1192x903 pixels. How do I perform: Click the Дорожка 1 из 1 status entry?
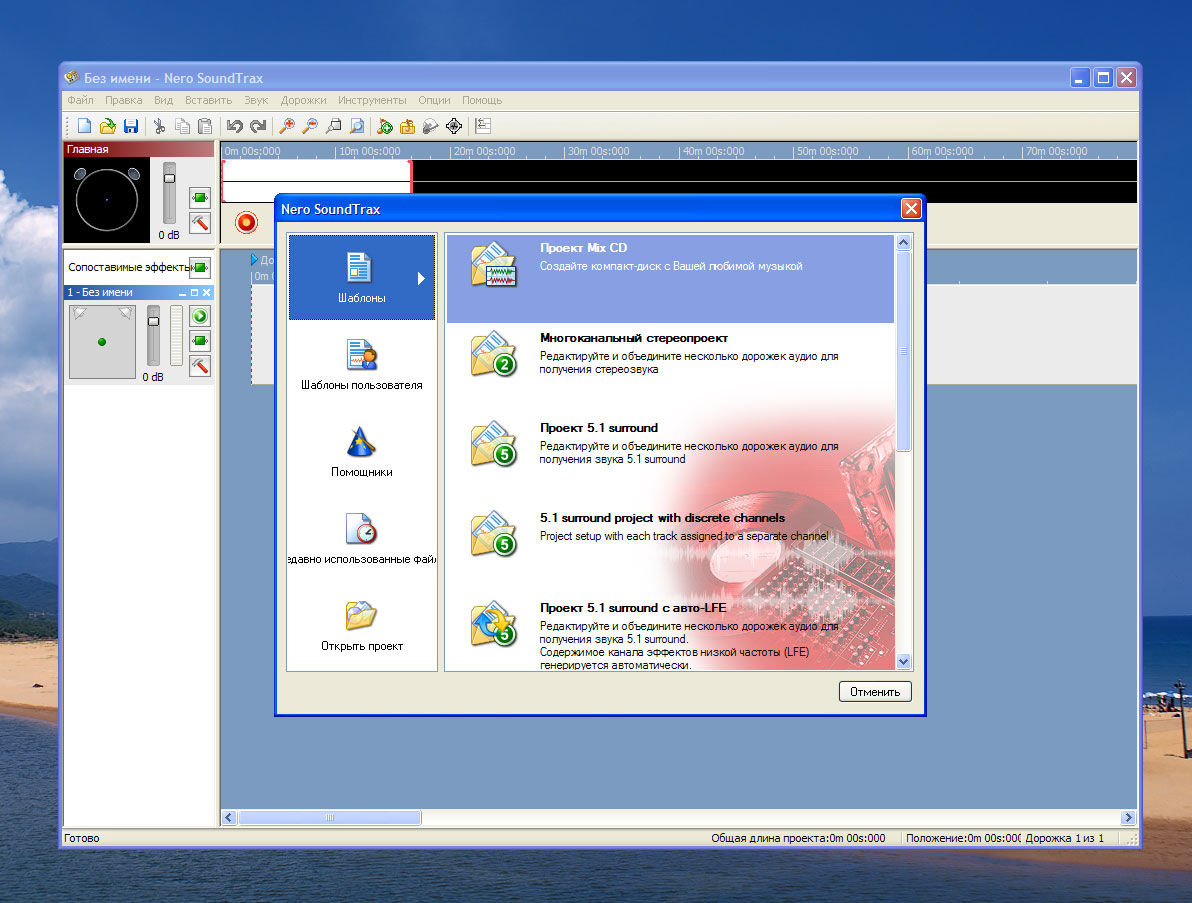tap(1064, 838)
